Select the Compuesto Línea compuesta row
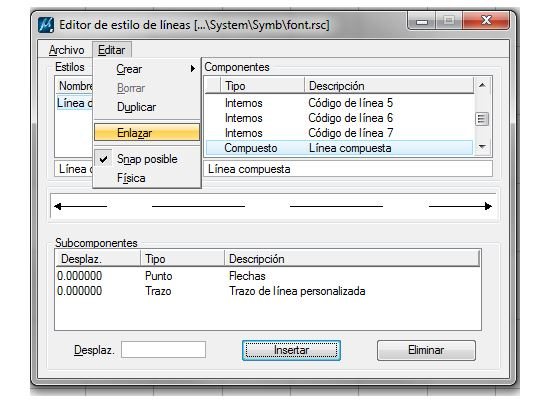Screen dimensions: 535x403 339,148
